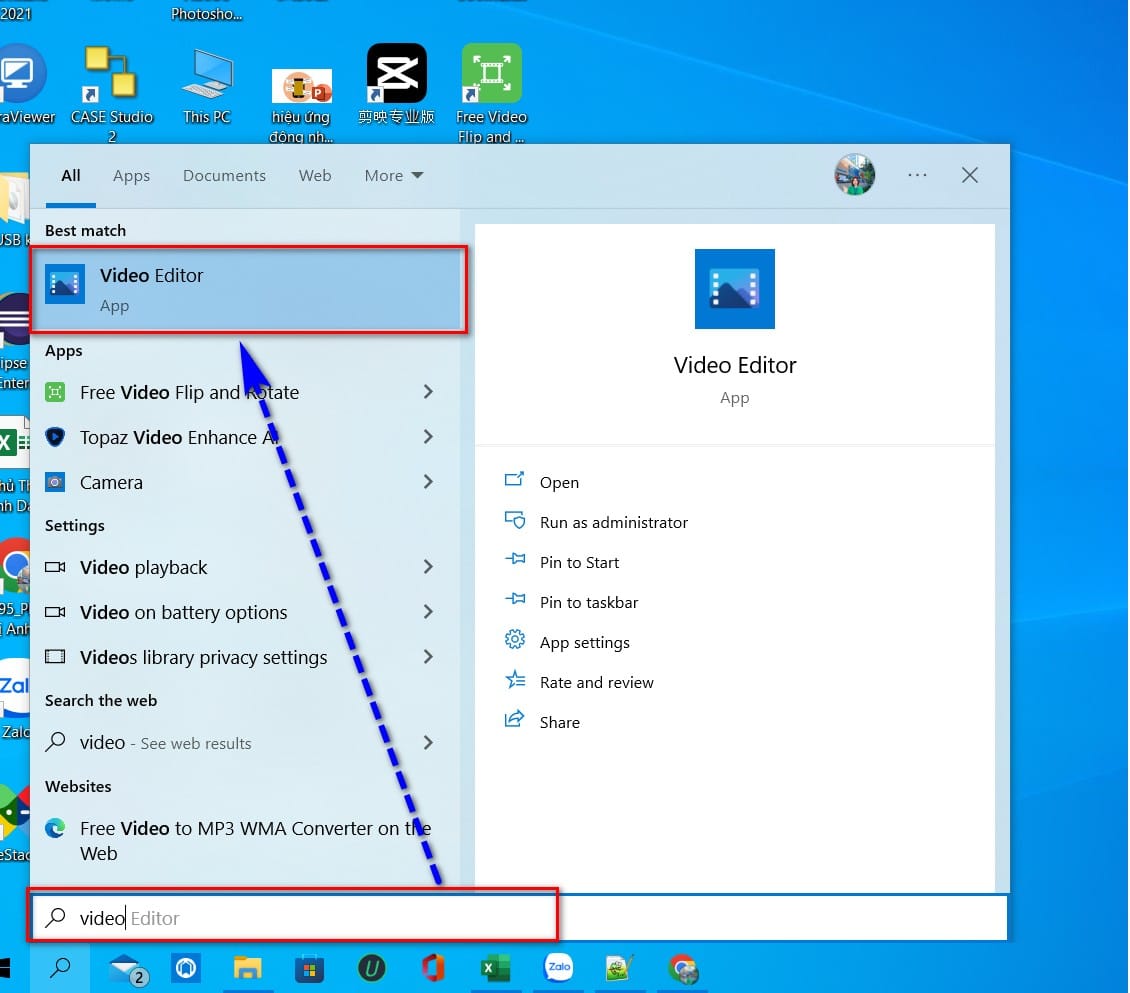Select Free Video Flip desktop shortcut
The height and width of the screenshot is (993, 1130).
click(491, 94)
